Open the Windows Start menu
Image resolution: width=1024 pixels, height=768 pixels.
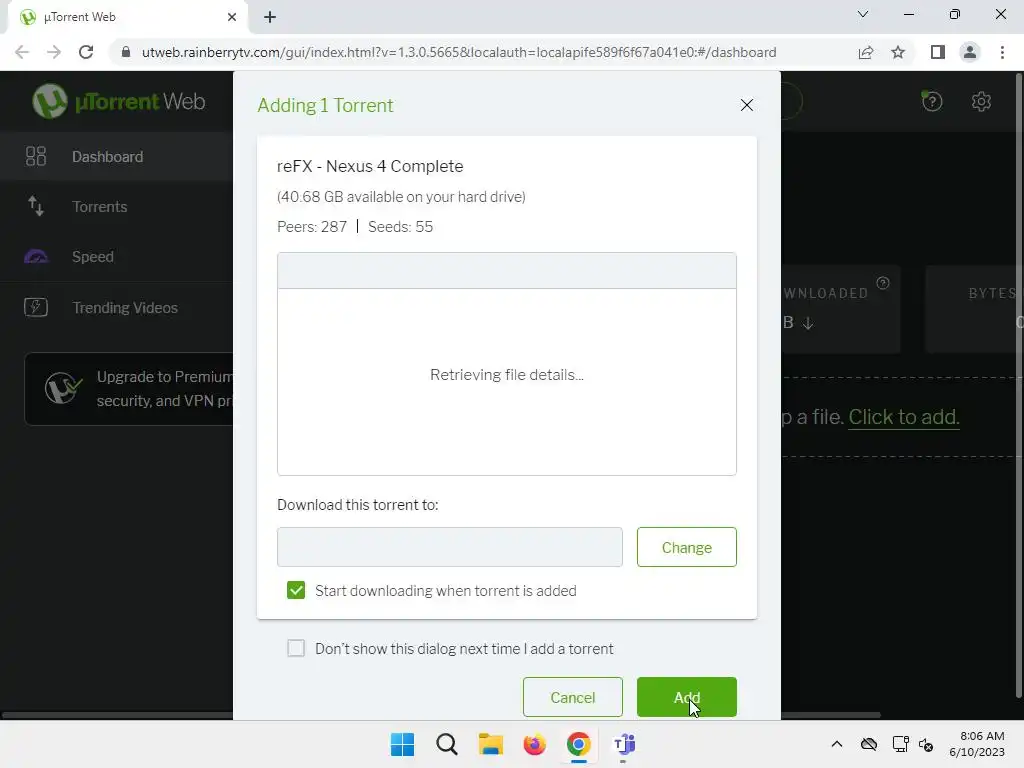402,744
